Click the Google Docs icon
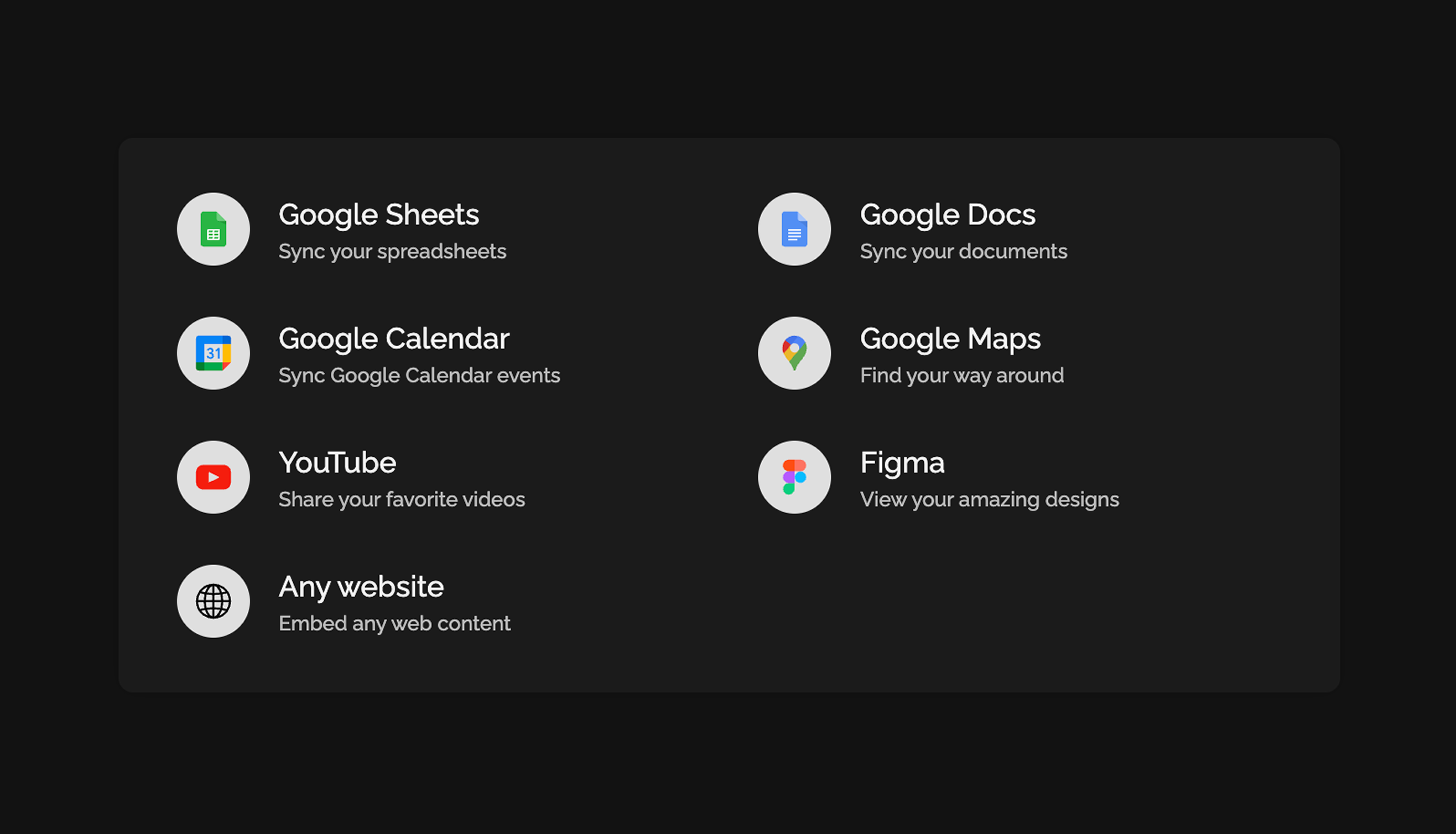The image size is (1456, 834). pos(794,230)
